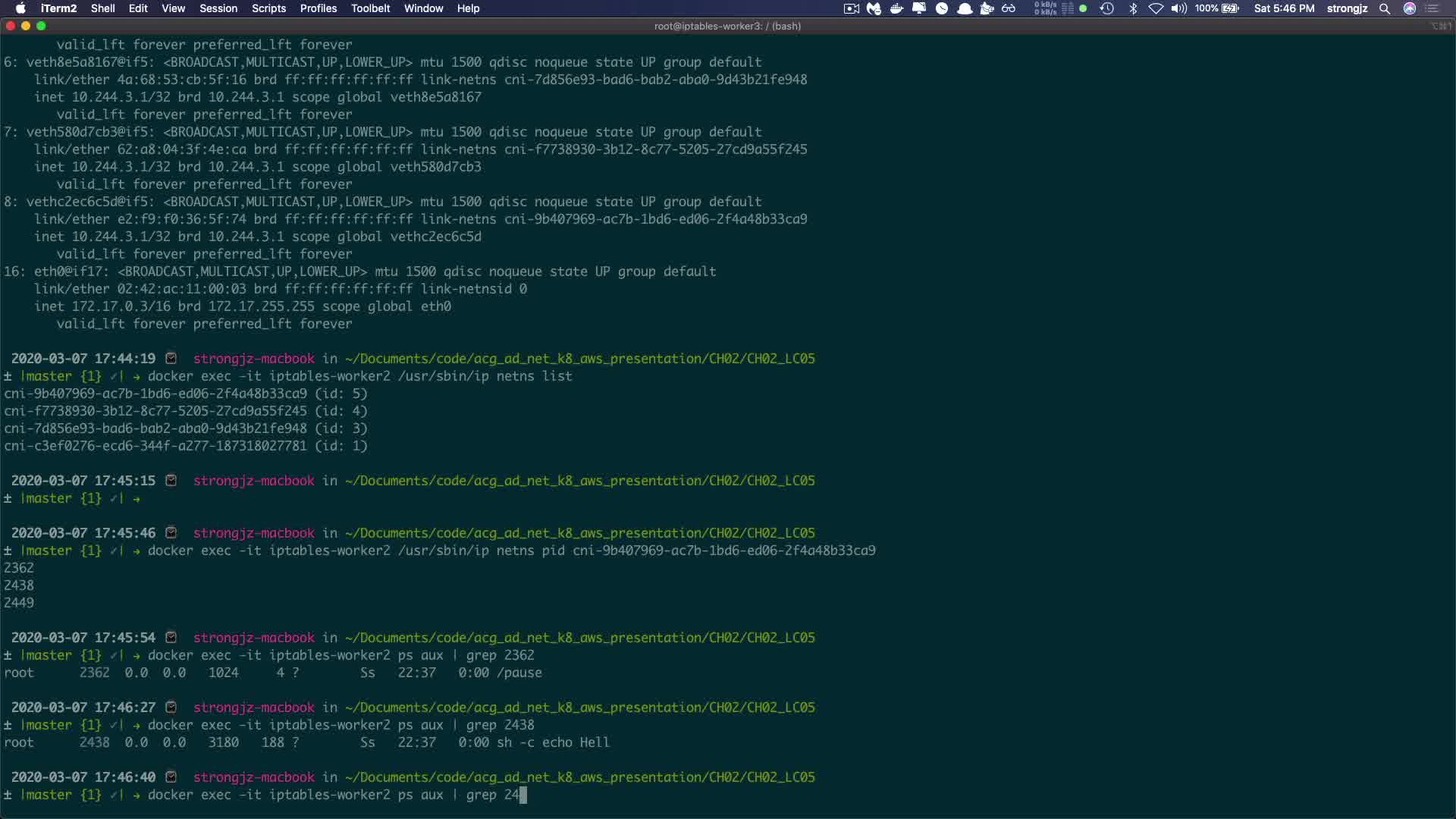Open the Apple menu
The height and width of the screenshot is (819, 1456).
point(20,8)
